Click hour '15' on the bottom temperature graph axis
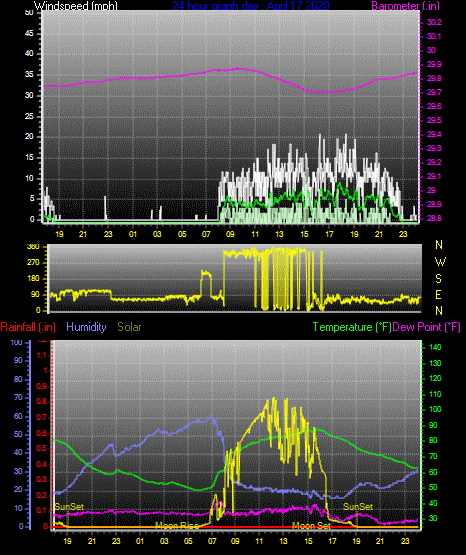The width and height of the screenshot is (466, 555). 308,541
